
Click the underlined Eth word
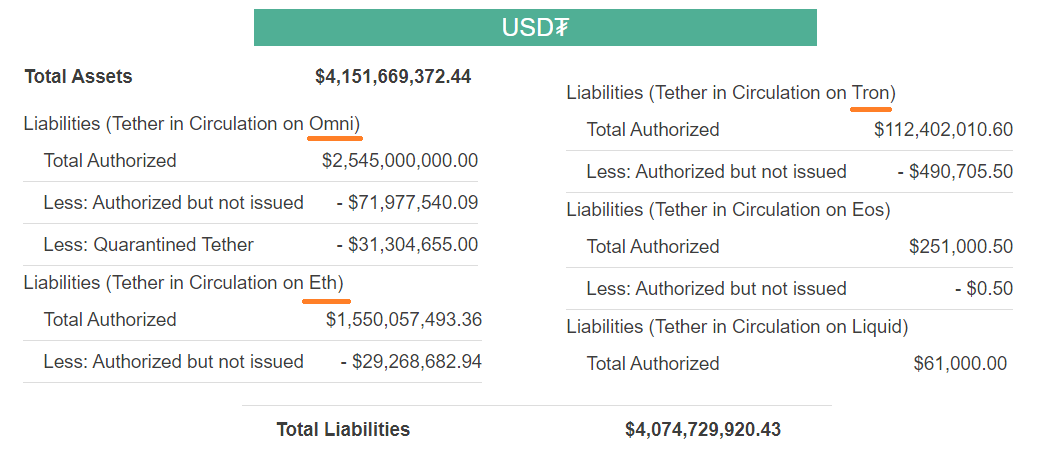coord(325,283)
